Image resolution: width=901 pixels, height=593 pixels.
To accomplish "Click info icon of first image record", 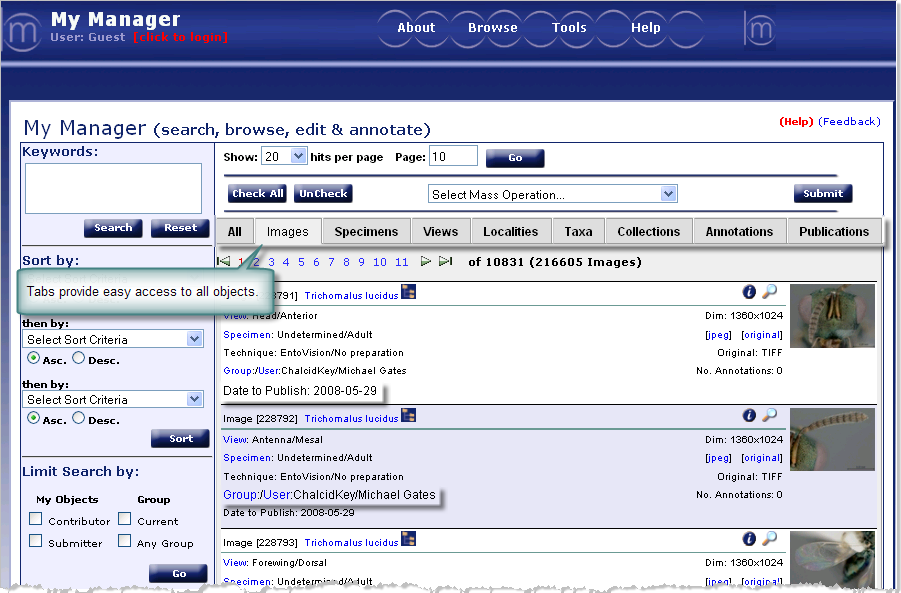I will point(749,291).
